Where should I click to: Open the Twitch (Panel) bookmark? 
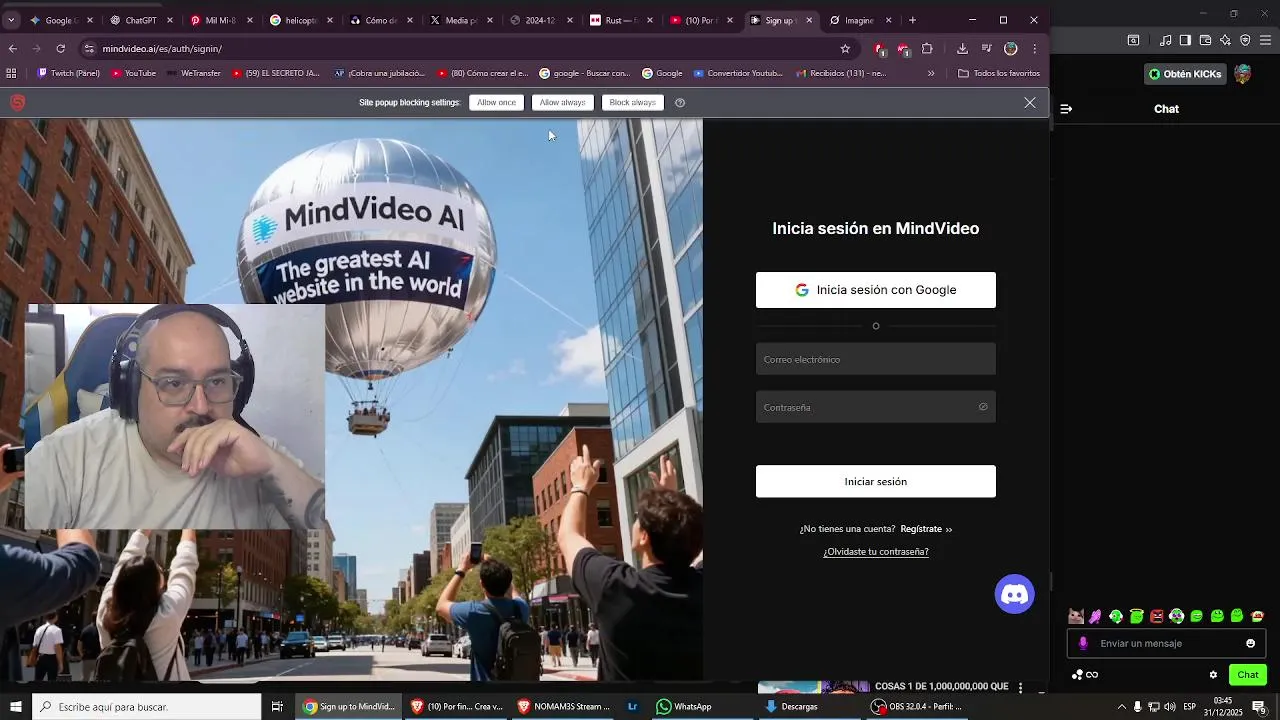[x=69, y=73]
